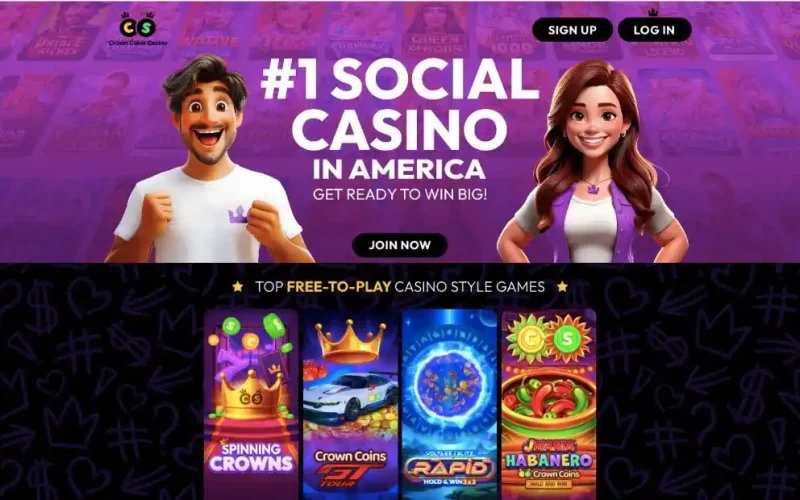Click the FREE-TO-PLAY highlighted text
This screenshot has width=800, height=500.
[x=339, y=287]
